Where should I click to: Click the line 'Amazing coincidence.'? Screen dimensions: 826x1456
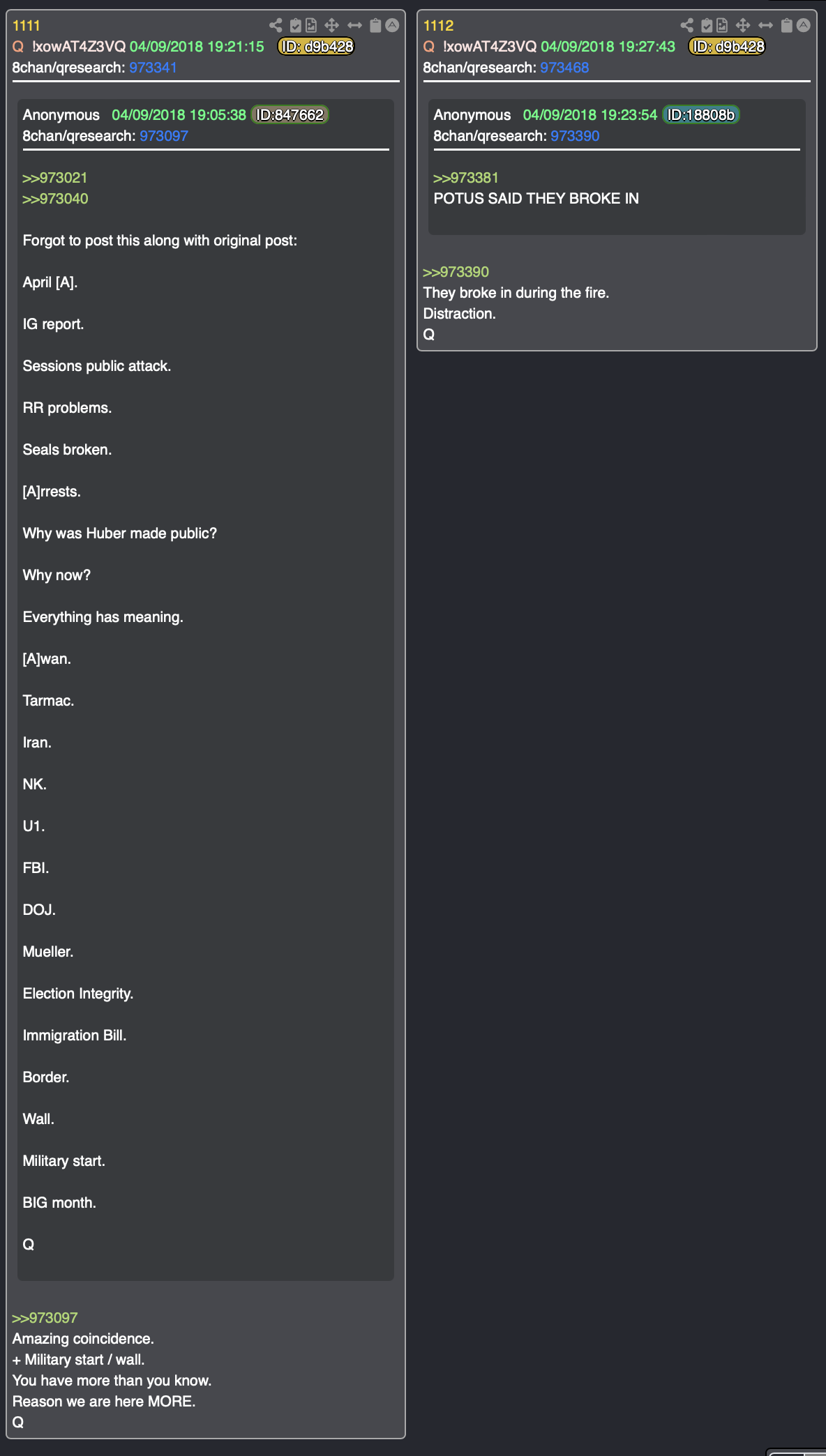[x=83, y=1339]
